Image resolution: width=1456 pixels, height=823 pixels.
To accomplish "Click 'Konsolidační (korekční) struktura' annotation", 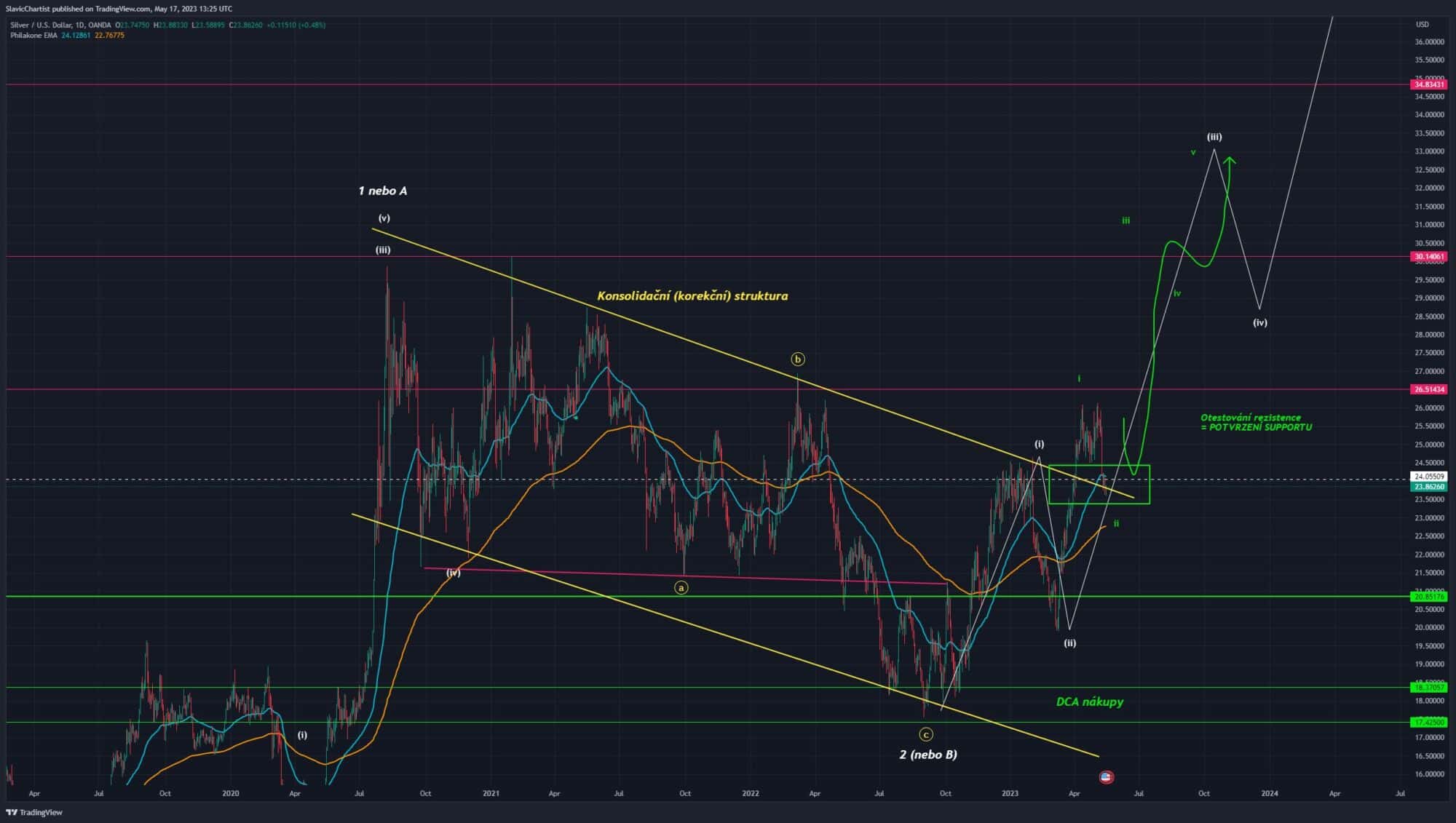I will pos(692,295).
